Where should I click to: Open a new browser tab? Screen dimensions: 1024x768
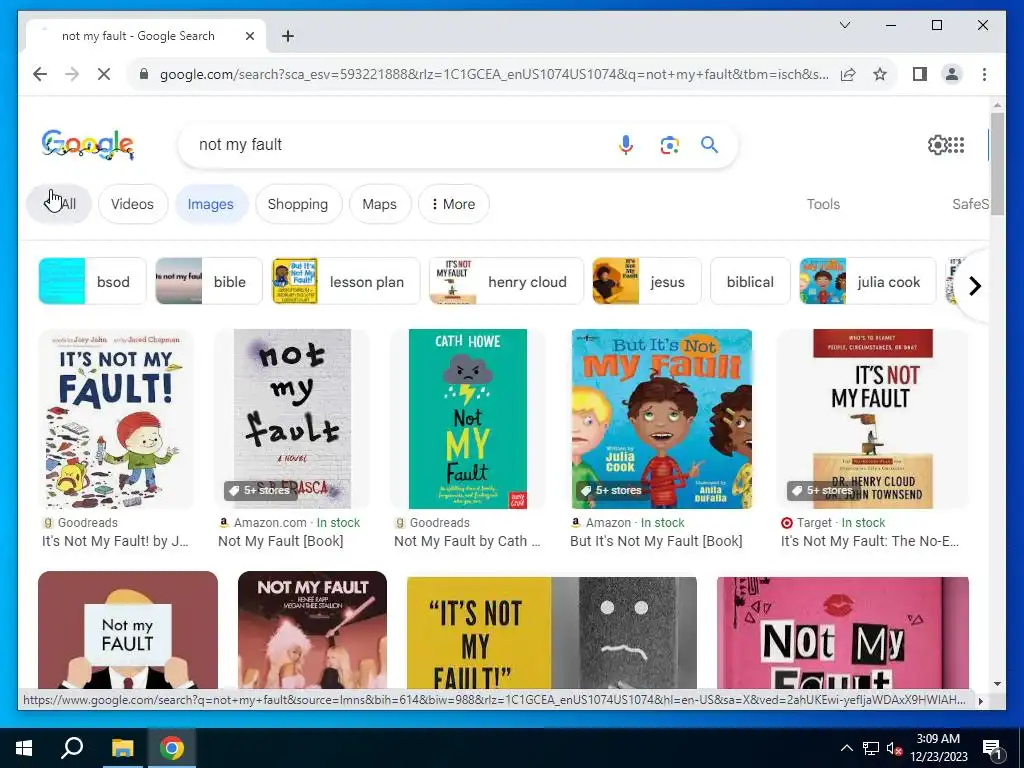point(287,36)
